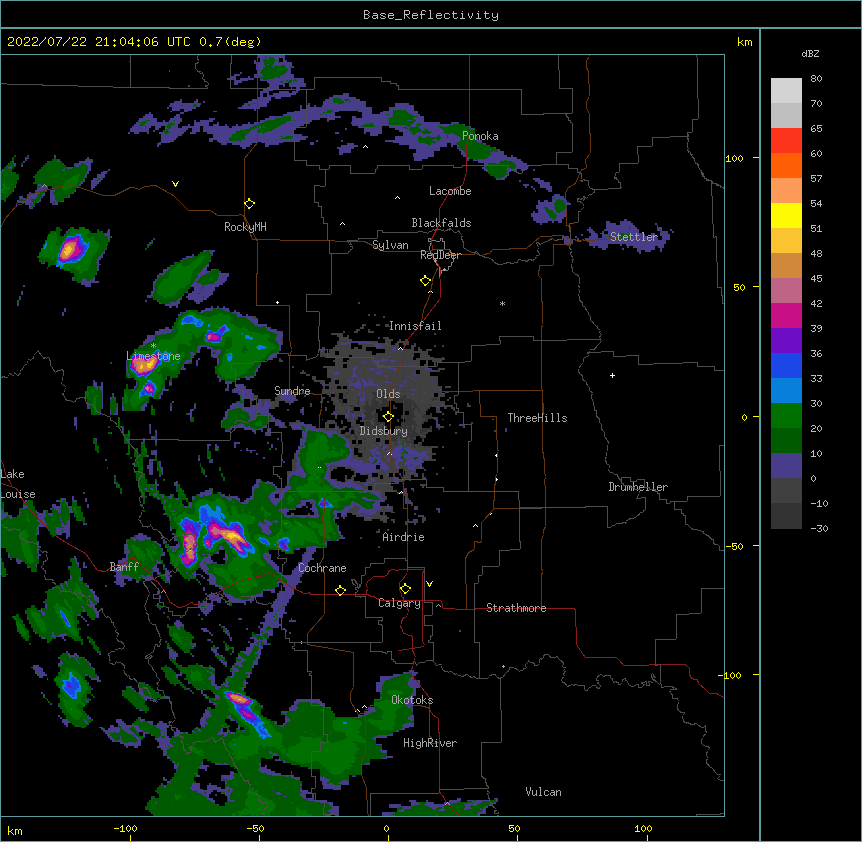Click the white asterisk marker east of RedDeer

(502, 304)
